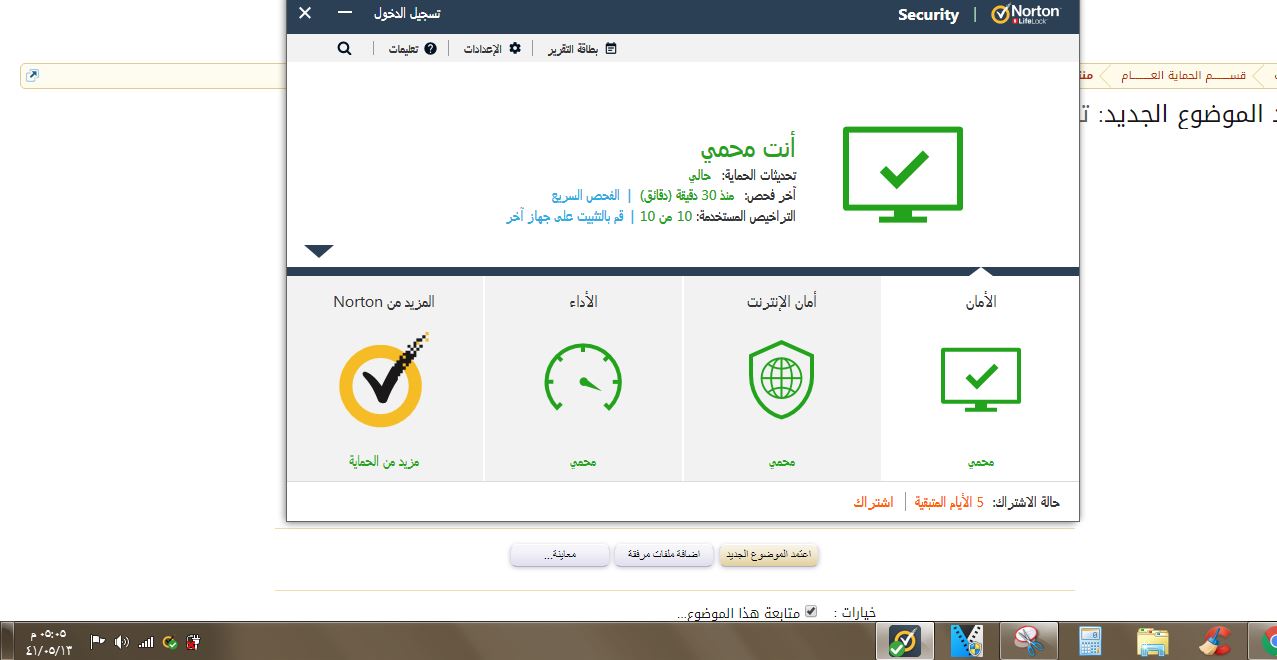Select the Security (الأمان) tile

coord(980,379)
